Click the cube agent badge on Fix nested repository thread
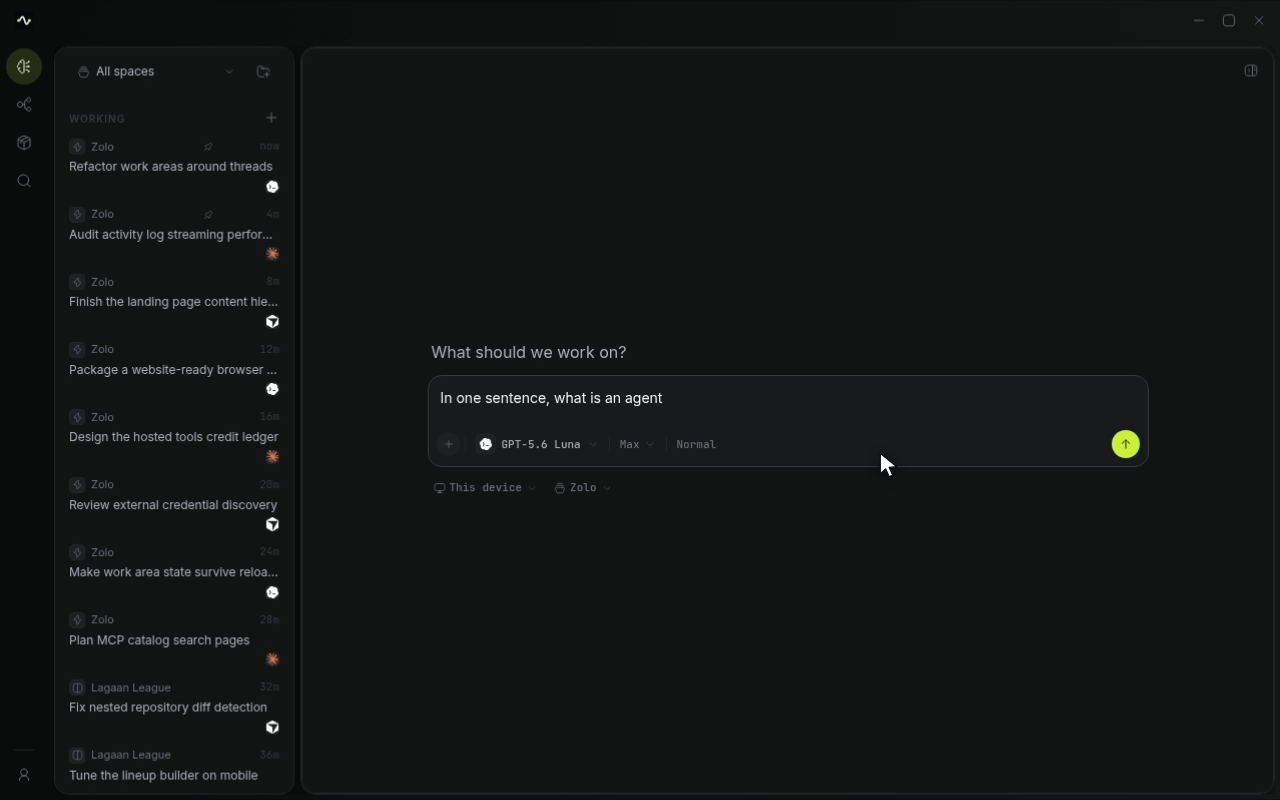 [x=272, y=727]
